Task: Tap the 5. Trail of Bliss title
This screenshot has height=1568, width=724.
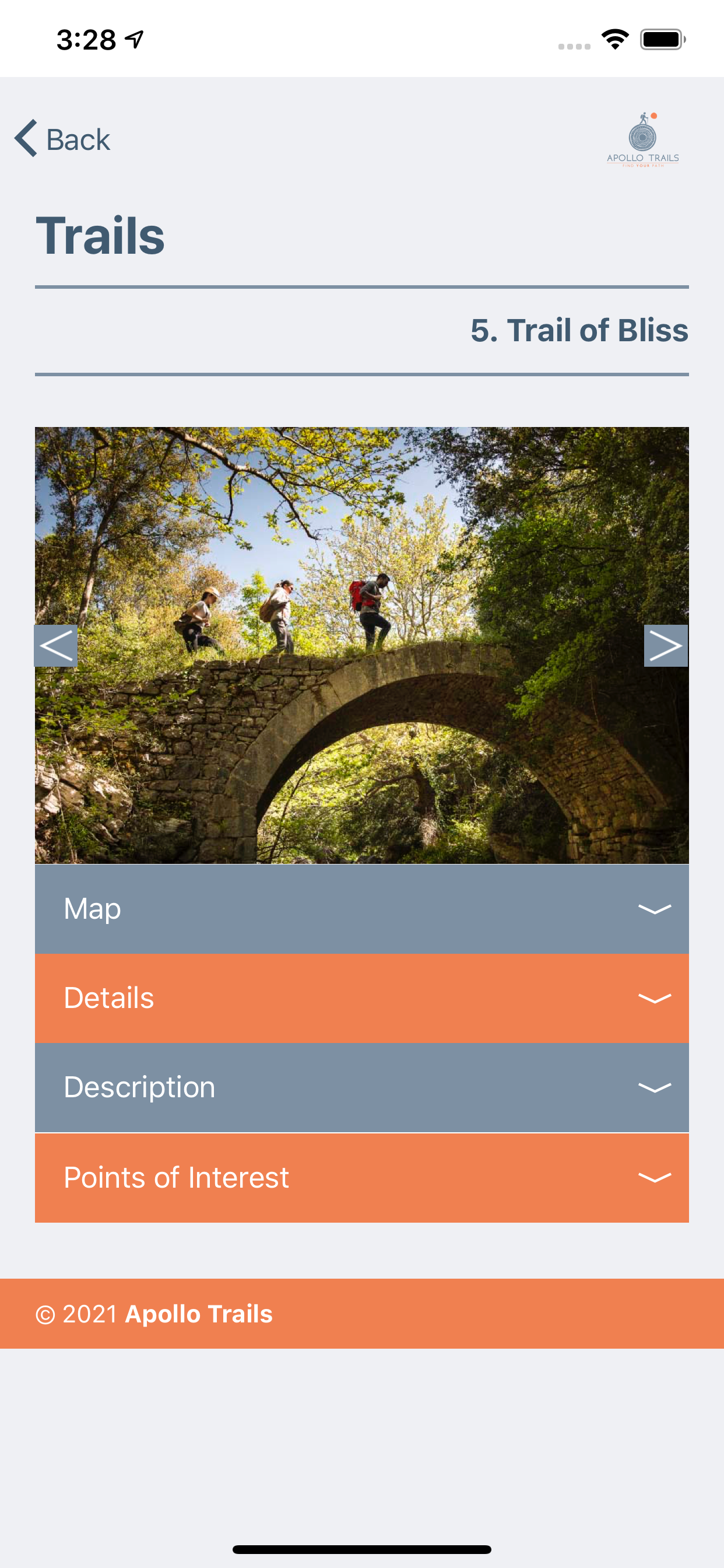Action: point(579,330)
